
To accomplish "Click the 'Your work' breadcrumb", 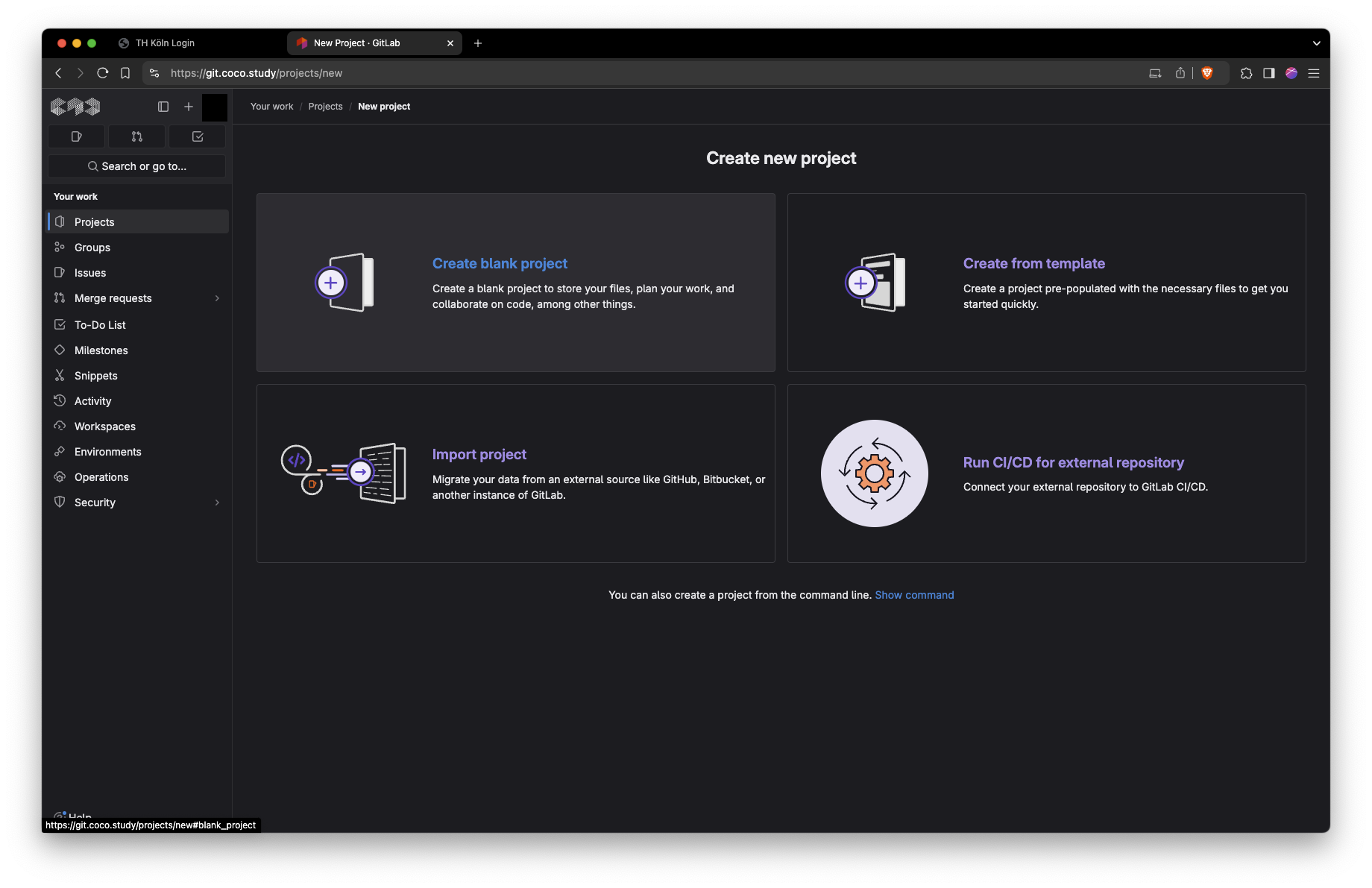I will 271,107.
